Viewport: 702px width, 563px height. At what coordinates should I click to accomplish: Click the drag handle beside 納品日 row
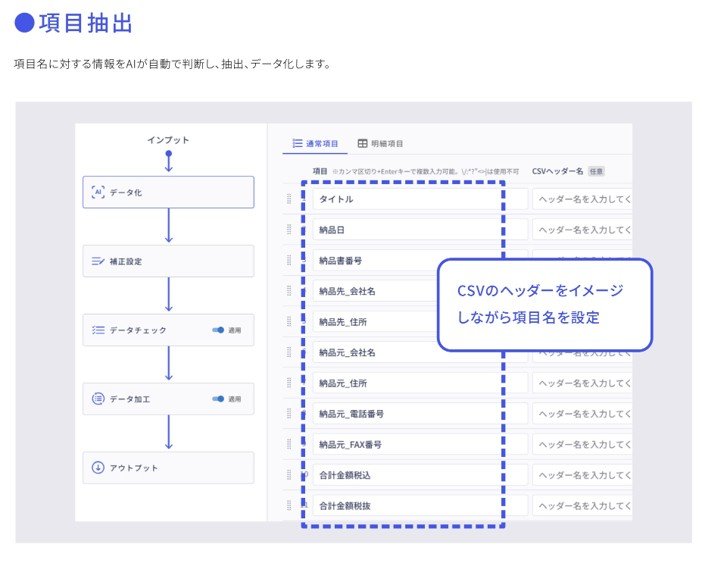coord(289,230)
